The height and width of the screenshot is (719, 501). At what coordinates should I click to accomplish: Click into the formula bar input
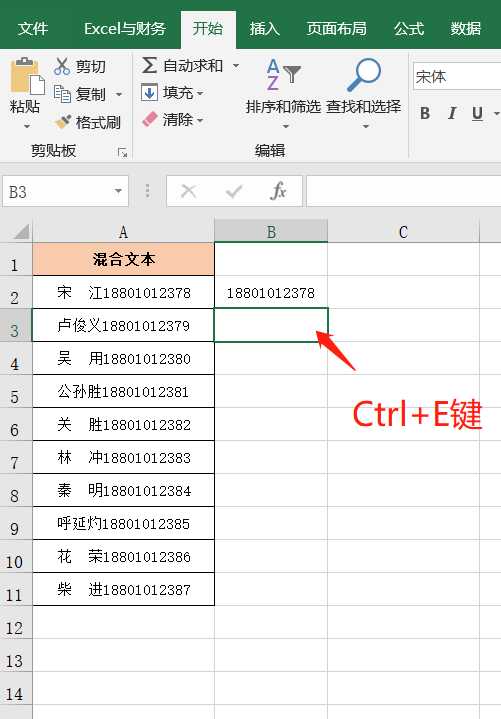403,191
